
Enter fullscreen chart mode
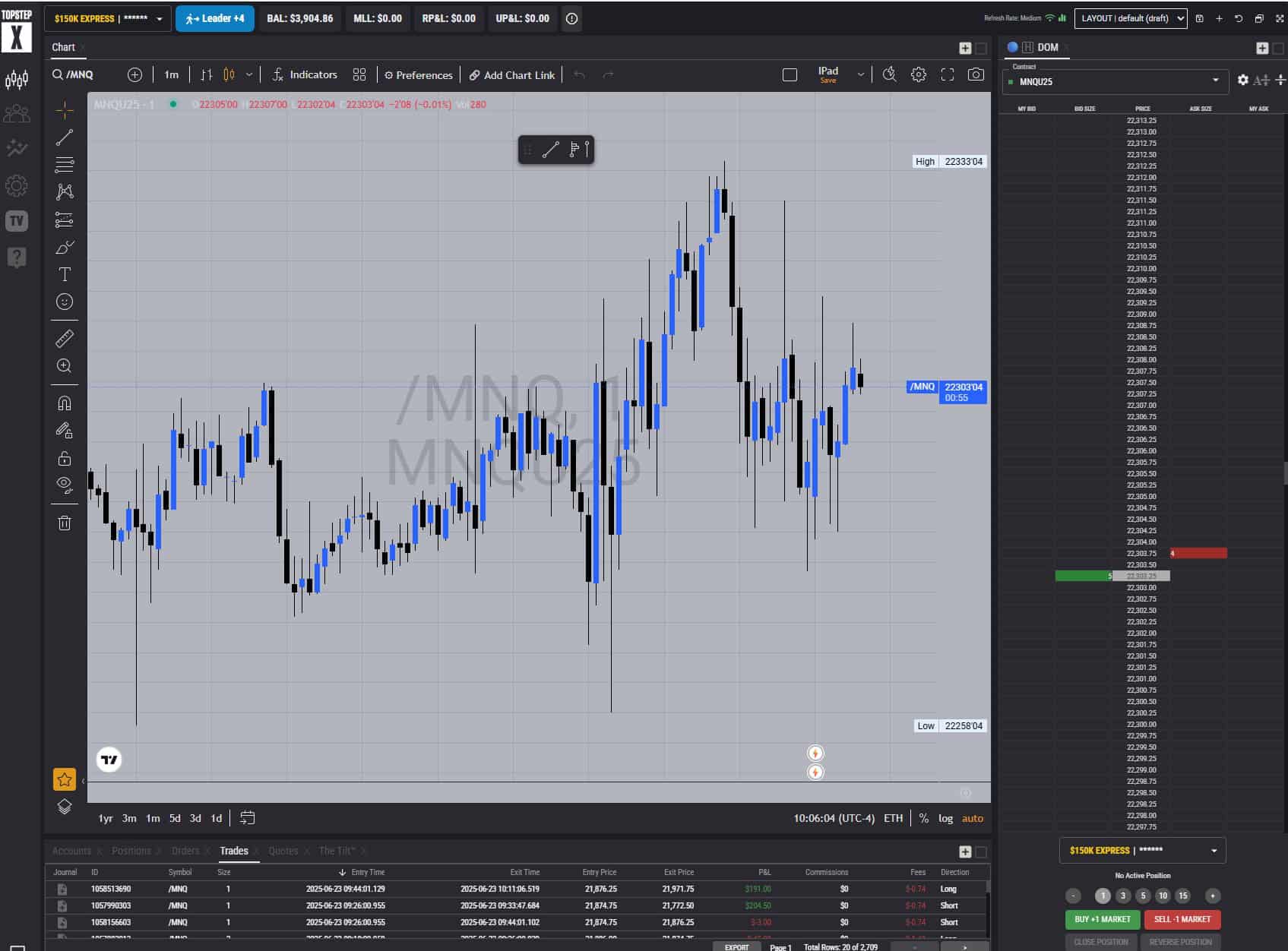pyautogui.click(x=948, y=74)
